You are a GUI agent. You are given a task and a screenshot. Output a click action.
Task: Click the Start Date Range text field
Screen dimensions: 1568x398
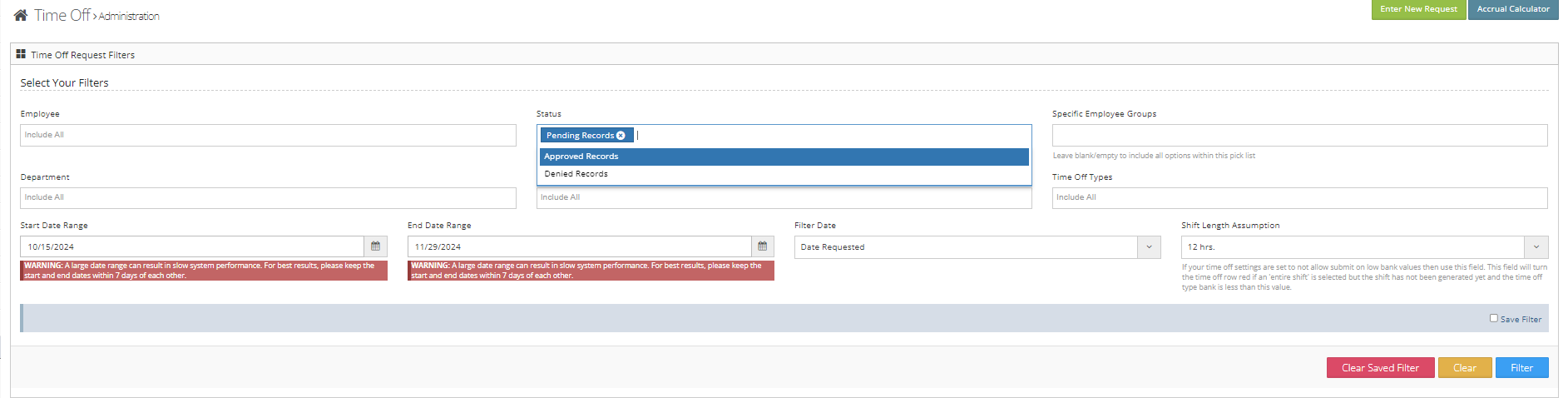192,247
